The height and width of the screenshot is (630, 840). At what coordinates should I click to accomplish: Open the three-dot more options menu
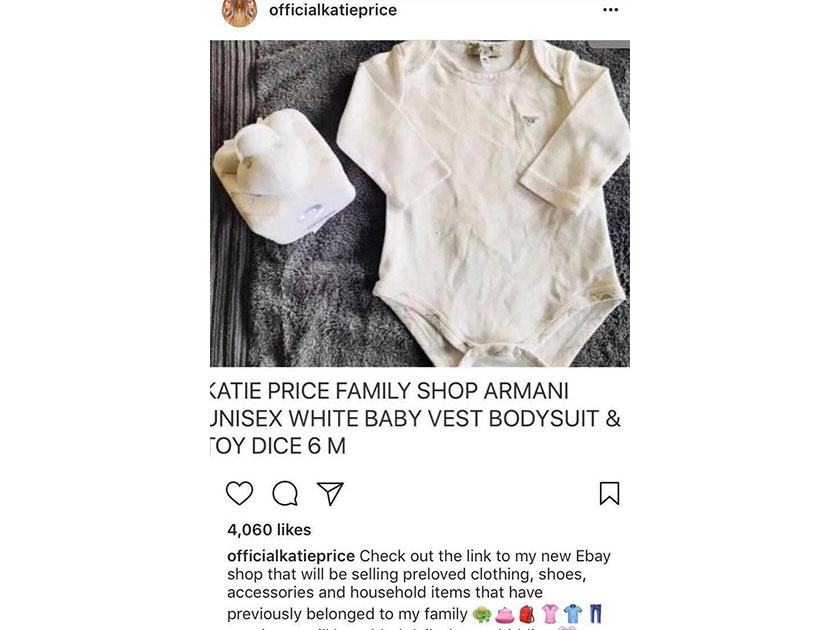[x=610, y=10]
